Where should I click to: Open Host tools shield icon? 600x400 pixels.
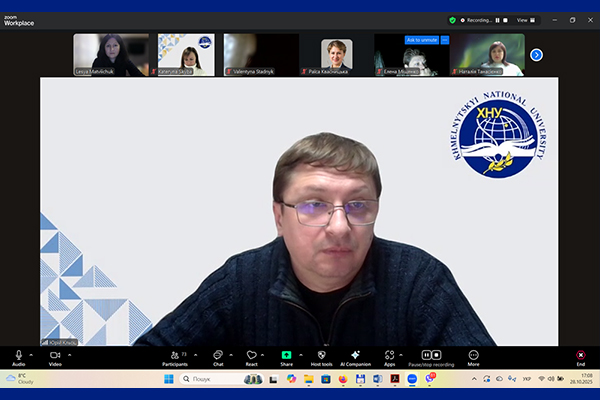click(321, 355)
